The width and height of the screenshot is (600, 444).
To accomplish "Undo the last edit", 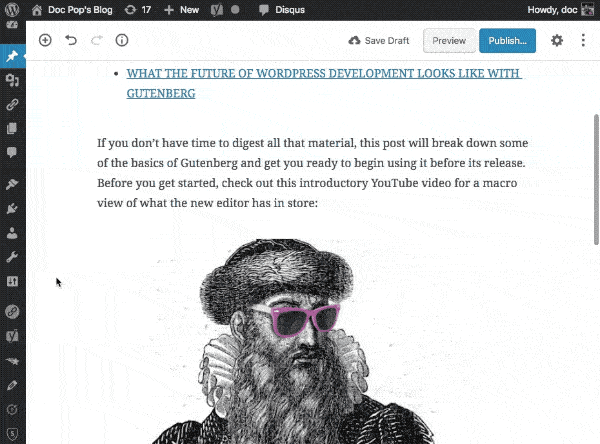I will pos(70,41).
